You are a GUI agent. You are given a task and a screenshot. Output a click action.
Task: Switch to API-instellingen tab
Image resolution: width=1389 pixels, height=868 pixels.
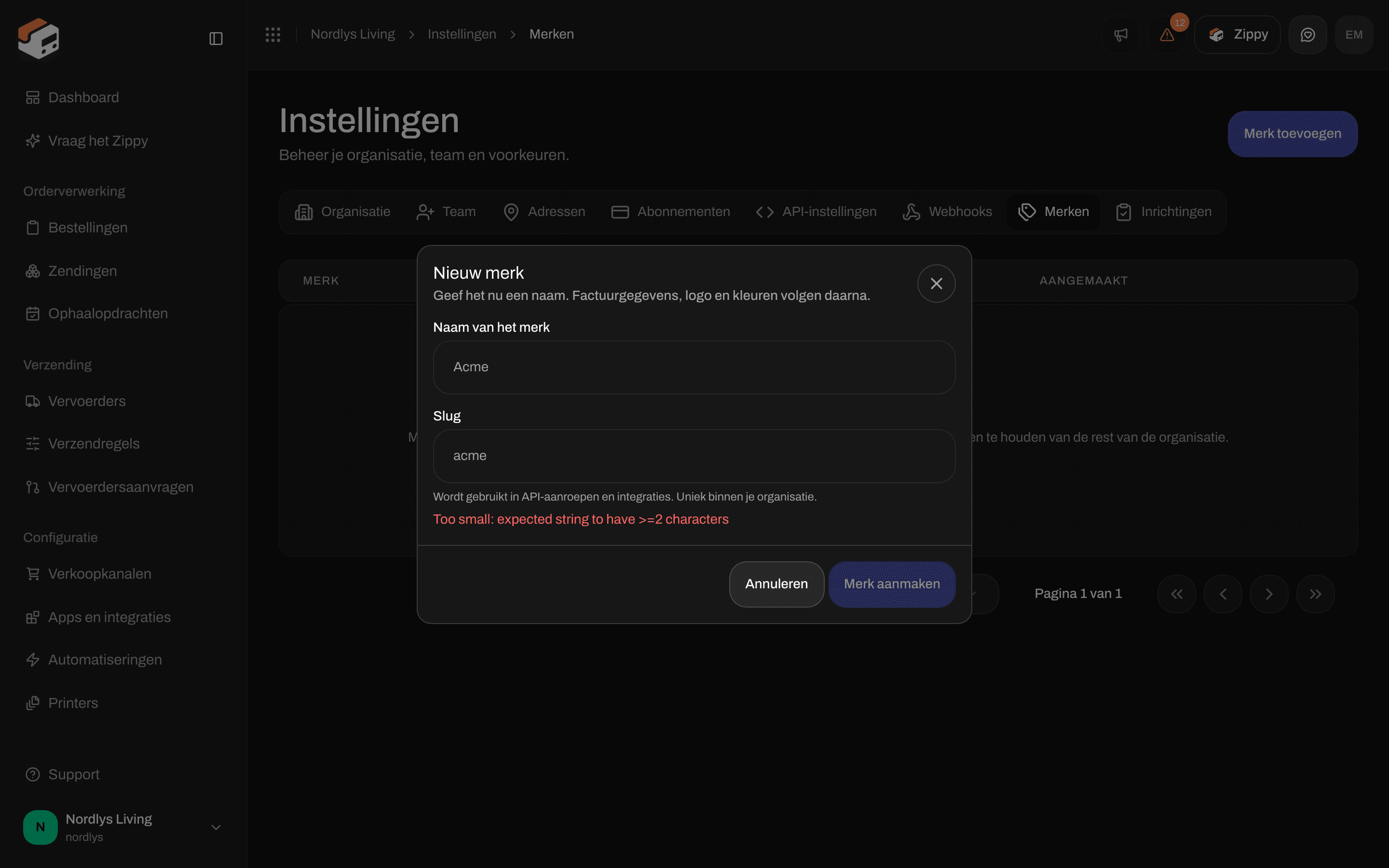[816, 212]
